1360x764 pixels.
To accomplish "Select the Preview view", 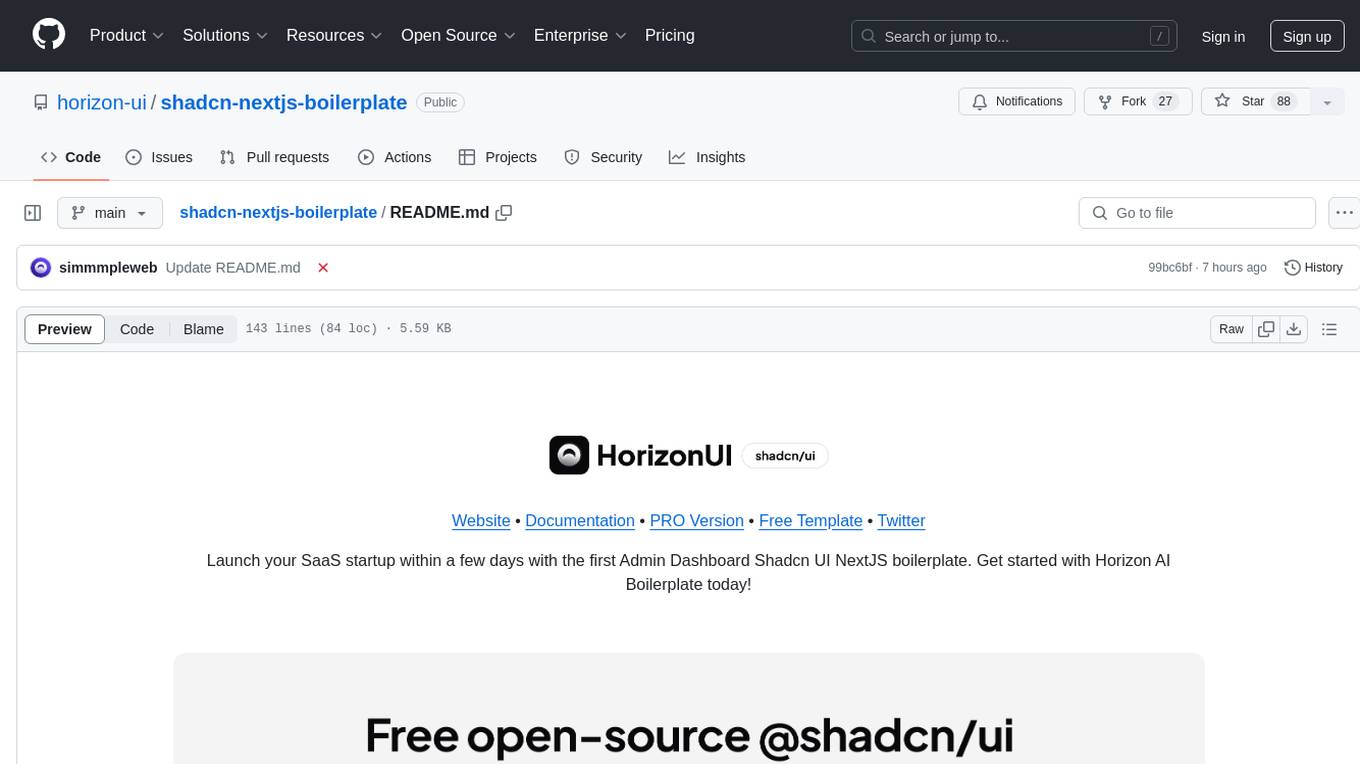I will coord(65,329).
